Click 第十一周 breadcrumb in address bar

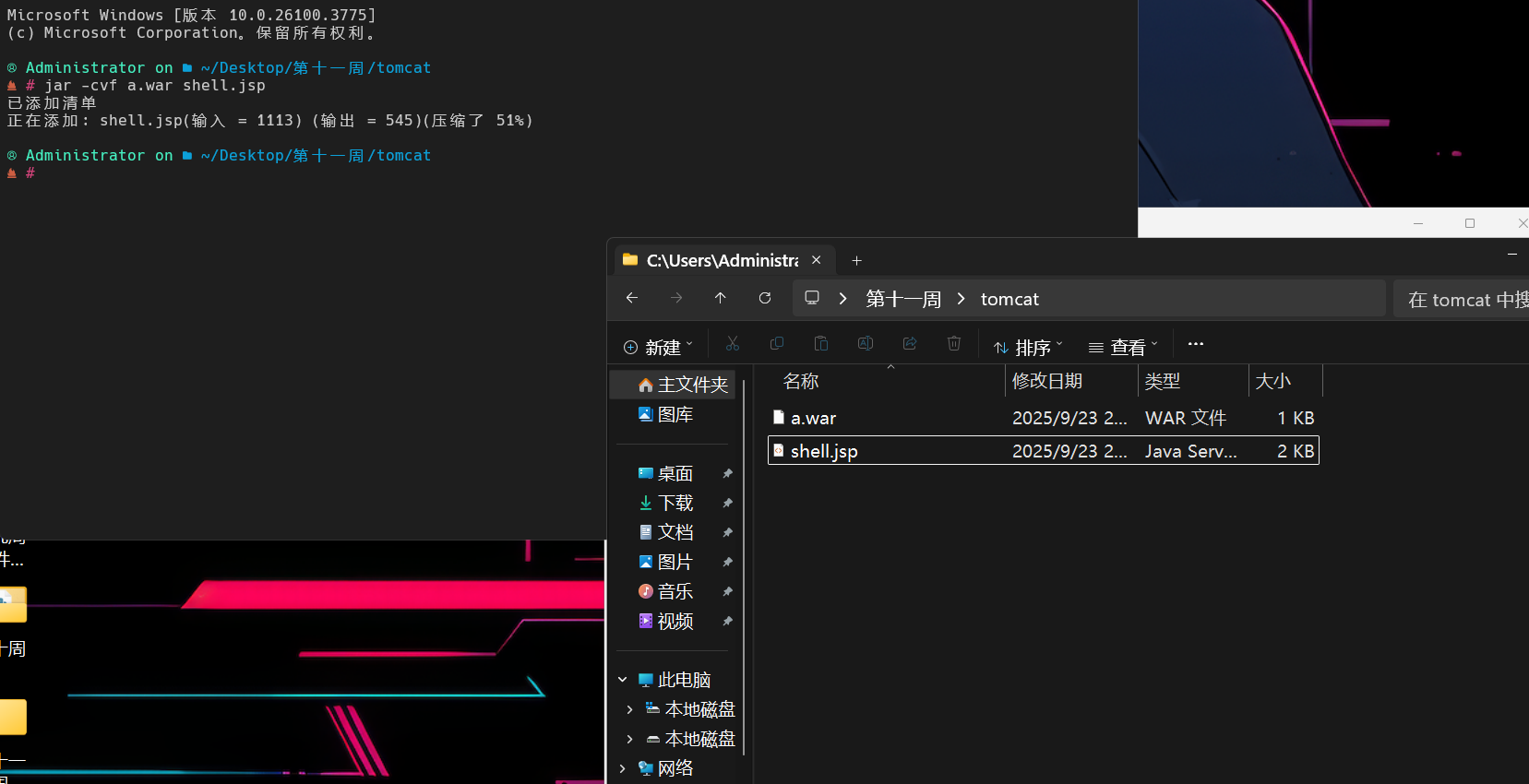903,299
